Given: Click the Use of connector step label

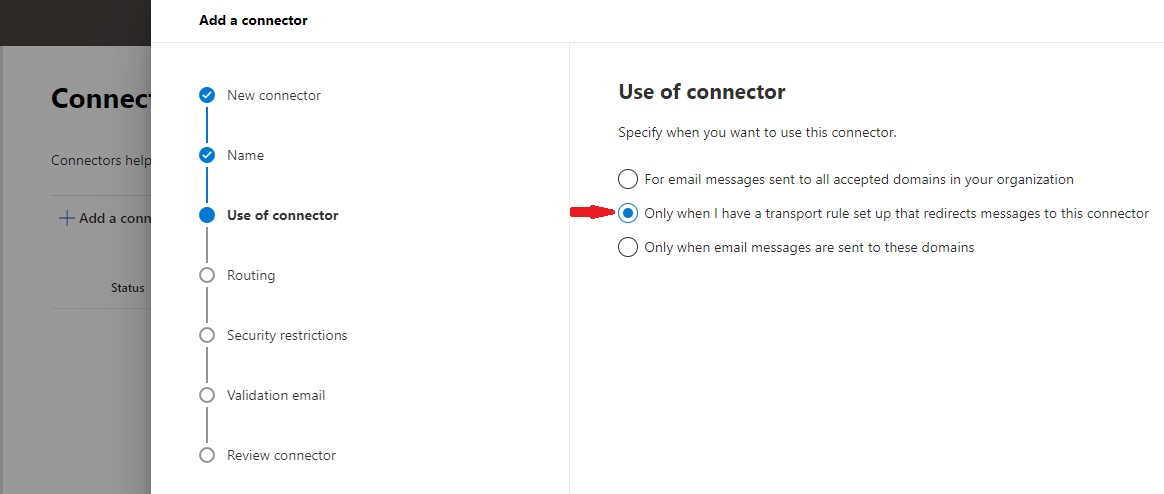Looking at the screenshot, I should [283, 215].
